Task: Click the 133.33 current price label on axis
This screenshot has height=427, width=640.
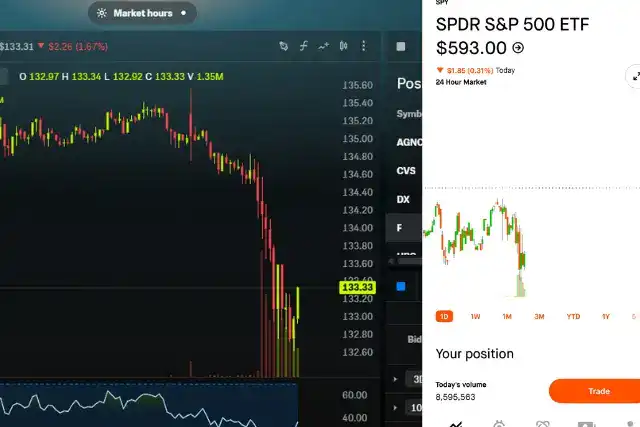Action: coord(357,287)
